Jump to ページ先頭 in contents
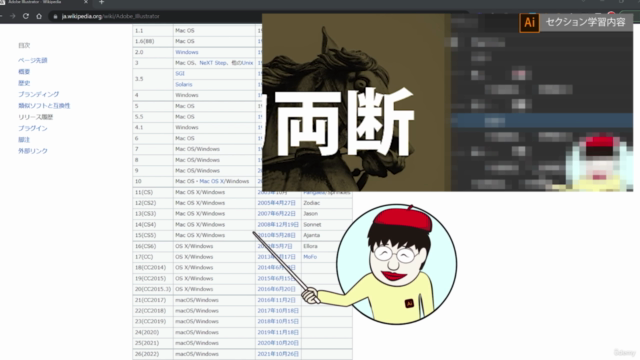Image resolution: width=640 pixels, height=360 pixels. [x=33, y=60]
